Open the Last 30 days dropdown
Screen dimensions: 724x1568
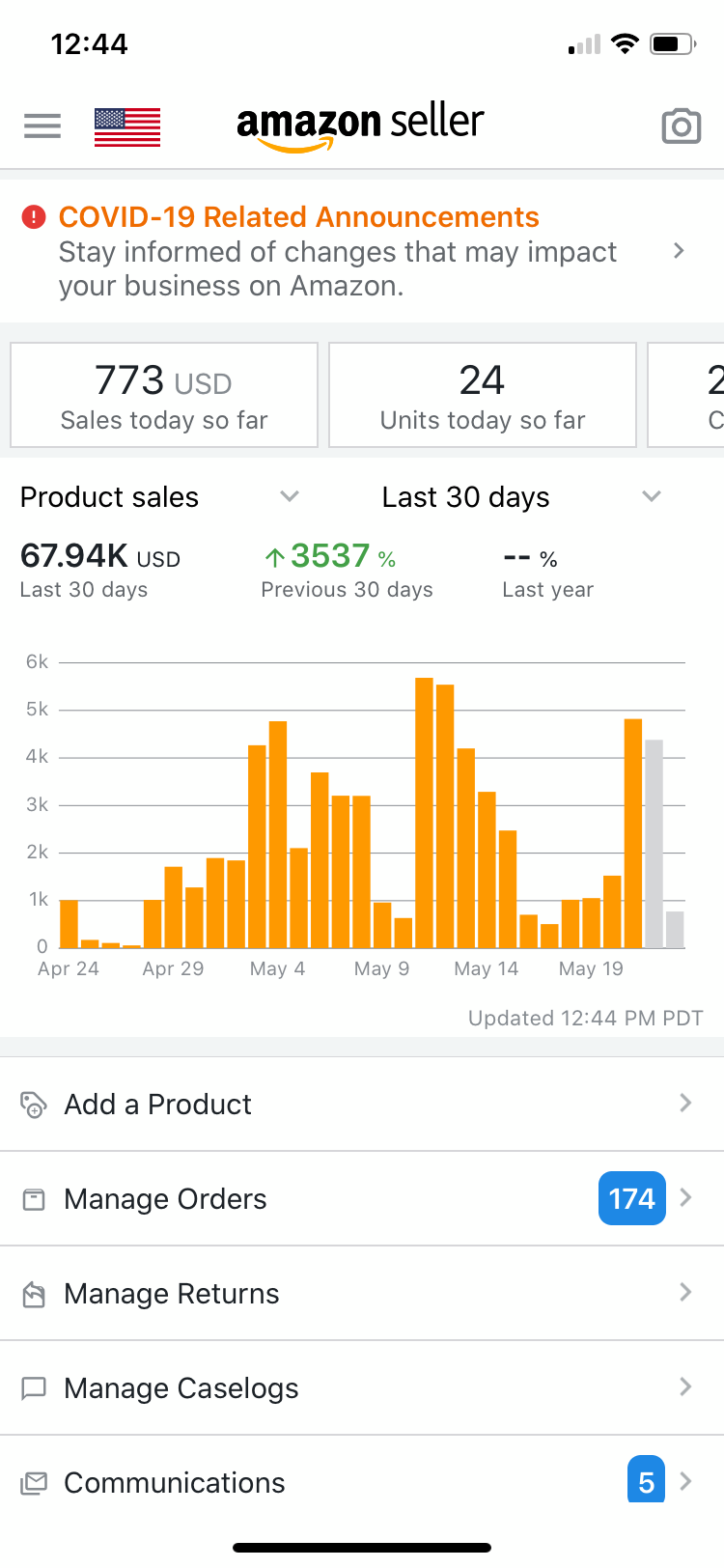[651, 496]
